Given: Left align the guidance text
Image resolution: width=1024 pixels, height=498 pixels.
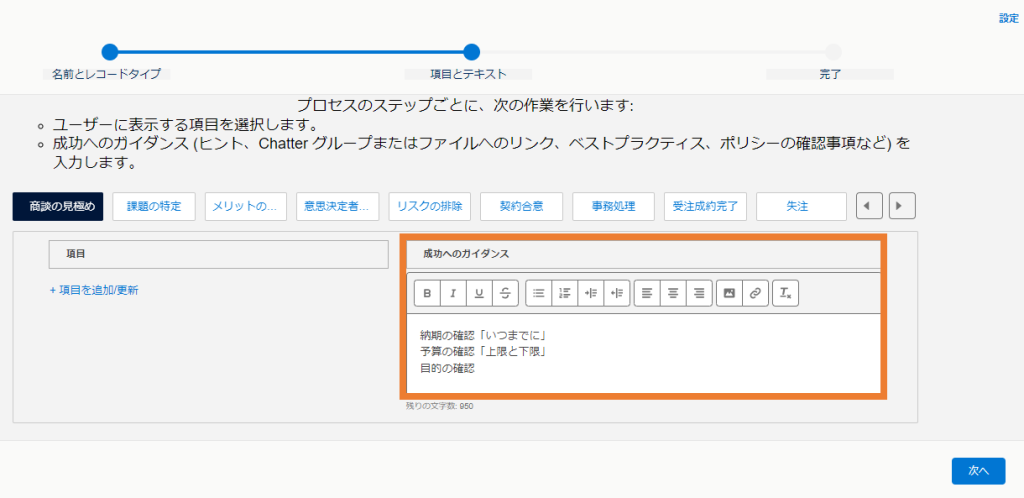Looking at the screenshot, I should pyautogui.click(x=647, y=293).
